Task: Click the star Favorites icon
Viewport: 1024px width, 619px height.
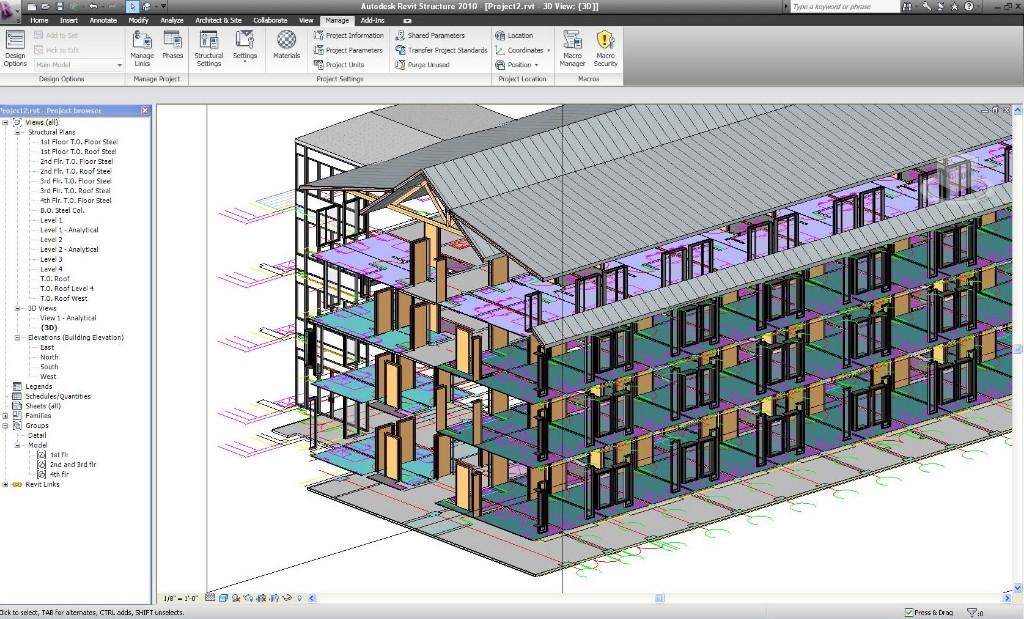Action: pyautogui.click(x=955, y=7)
